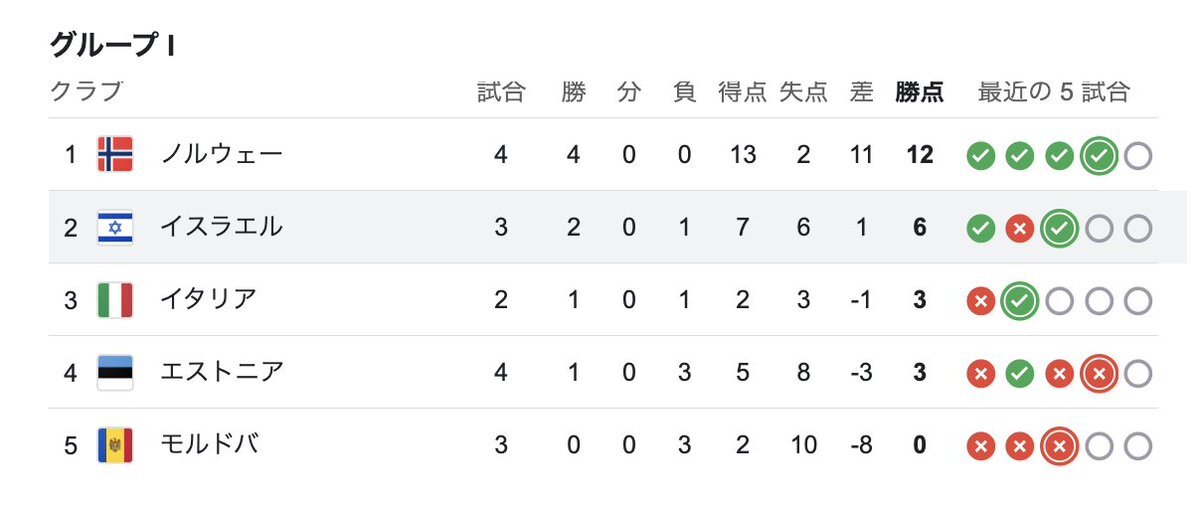
Task: Click Moldova's highlighted latest loss icon
Action: coord(1059,447)
